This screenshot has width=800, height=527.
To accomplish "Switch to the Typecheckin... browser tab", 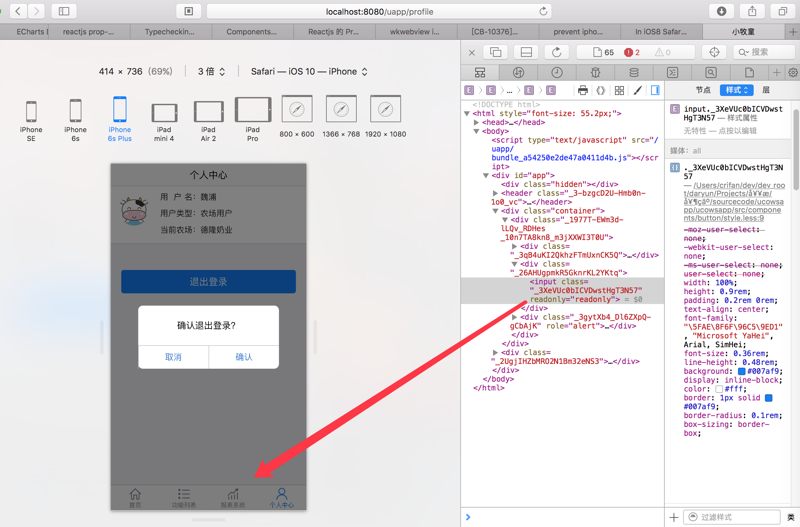I will pos(171,32).
